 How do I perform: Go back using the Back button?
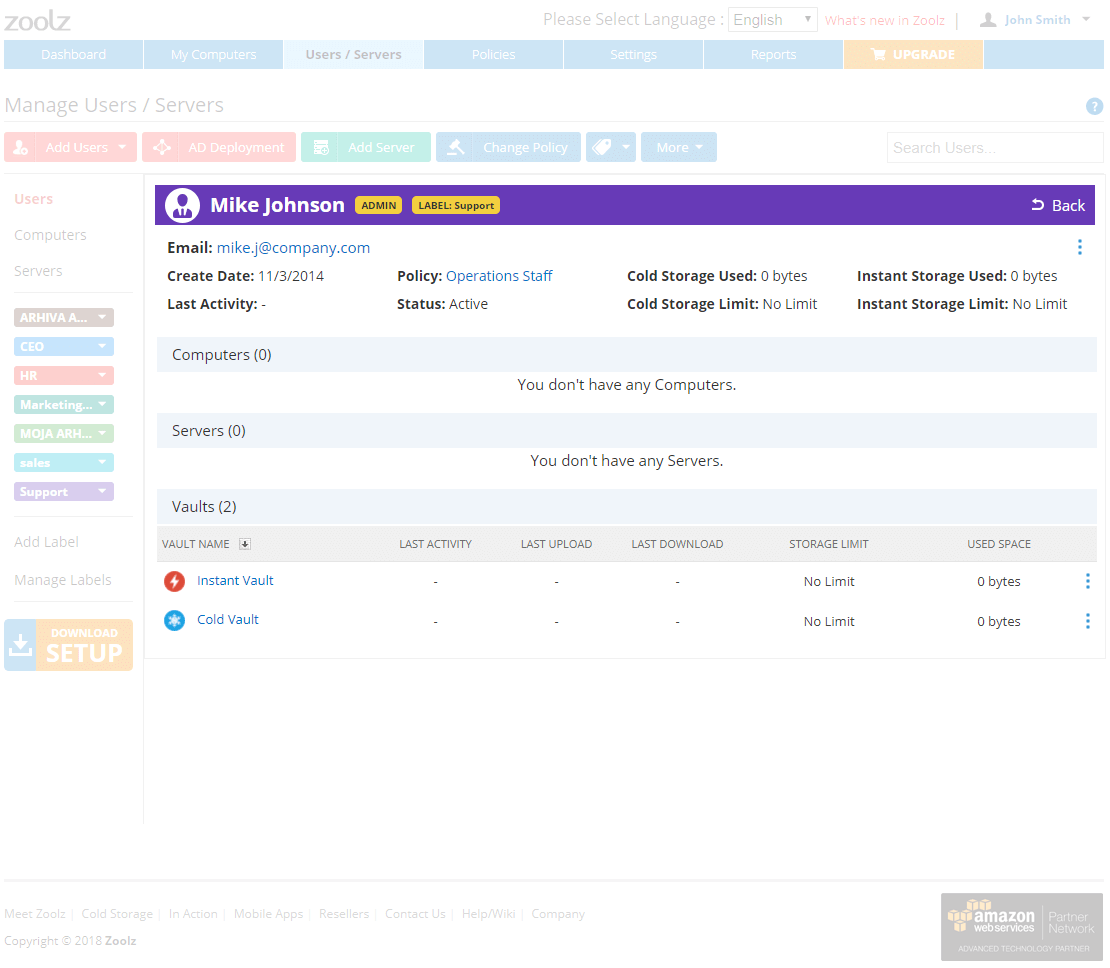pos(1058,205)
